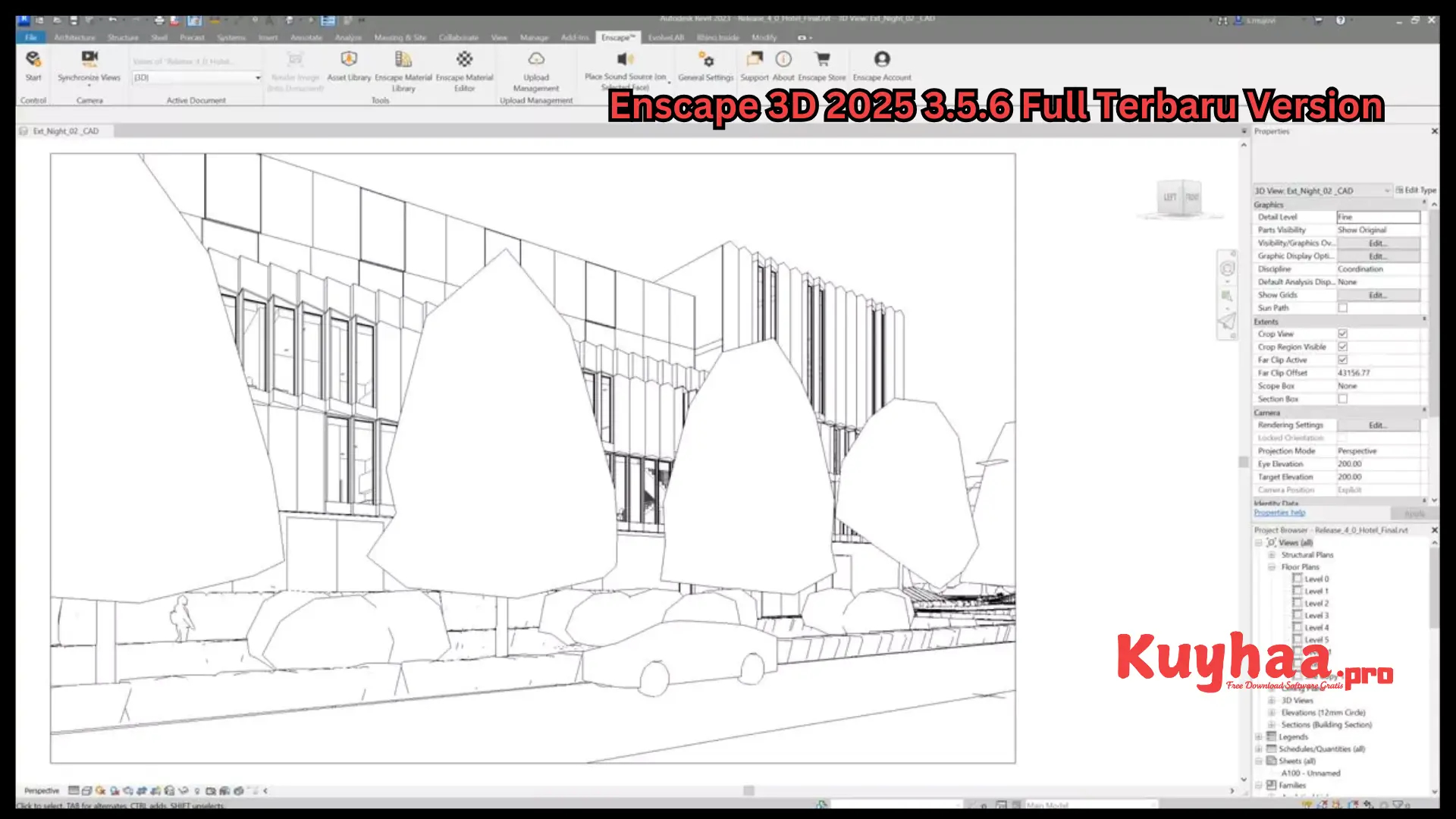Open the Properties help link
Image resolution: width=1456 pixels, height=819 pixels.
[x=1279, y=513]
